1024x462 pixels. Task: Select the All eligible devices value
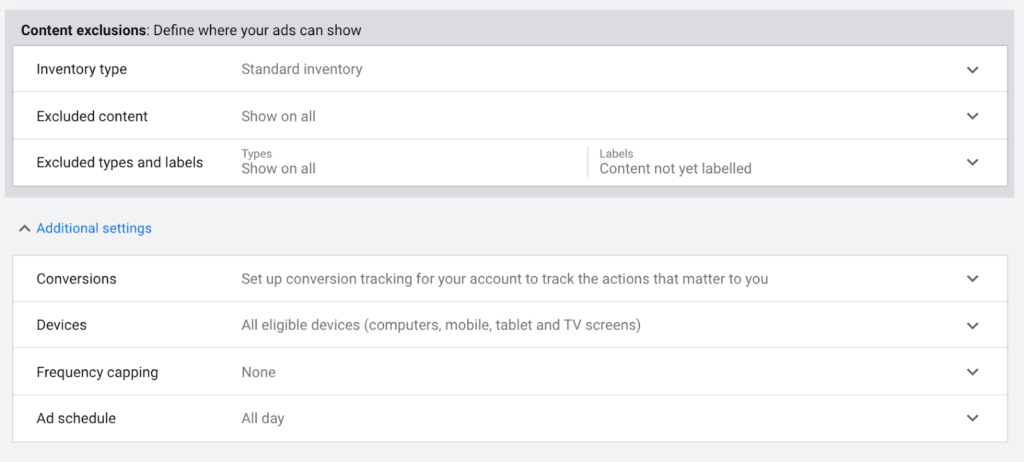(441, 325)
